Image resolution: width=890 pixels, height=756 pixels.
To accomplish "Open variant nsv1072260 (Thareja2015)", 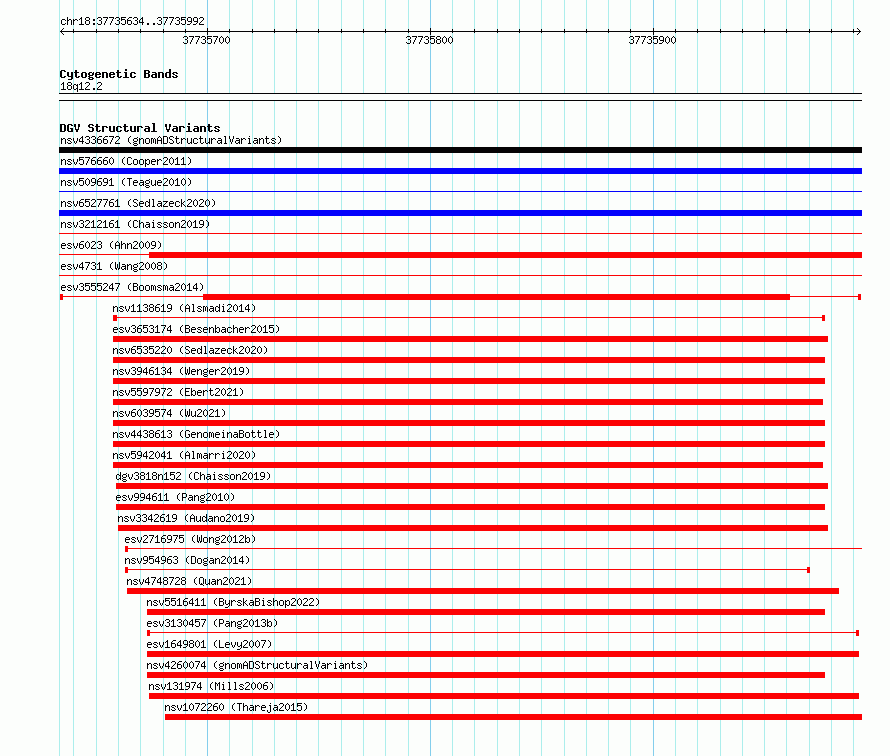I will click(x=236, y=707).
